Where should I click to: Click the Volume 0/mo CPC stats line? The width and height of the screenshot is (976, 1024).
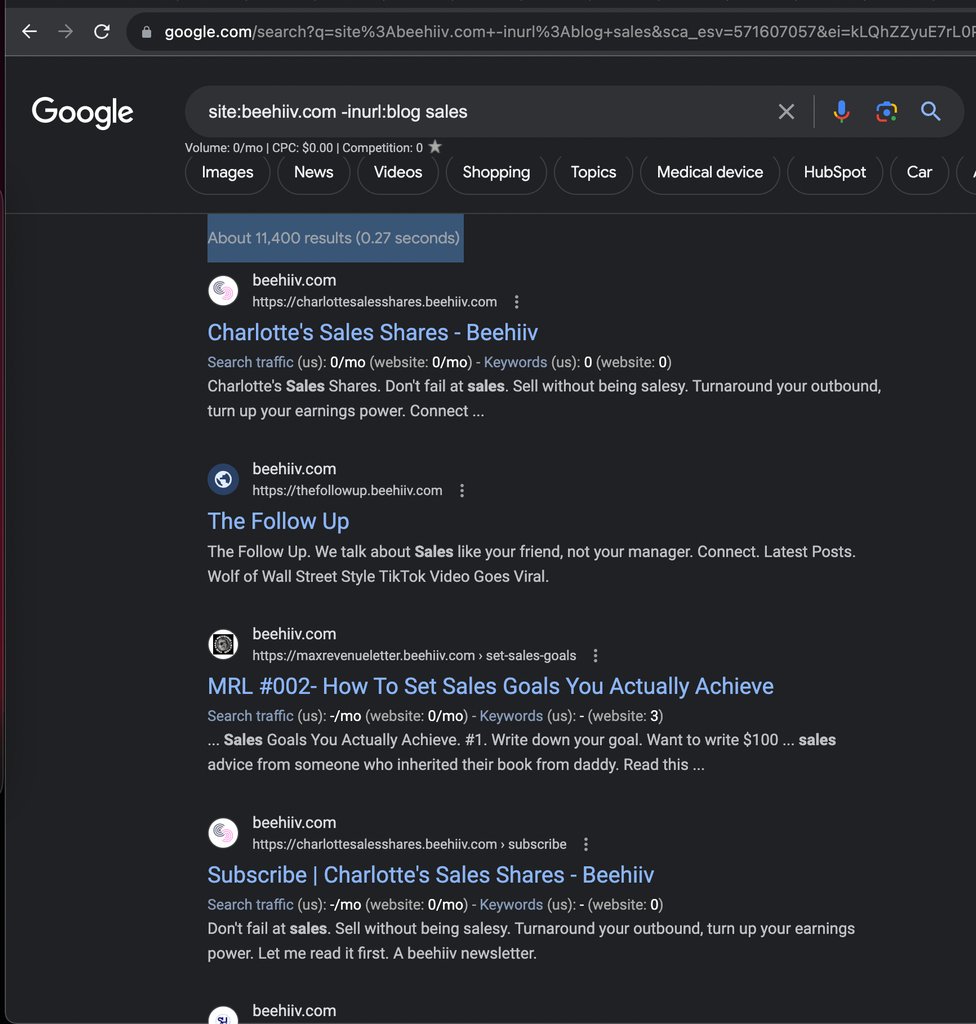(x=304, y=148)
